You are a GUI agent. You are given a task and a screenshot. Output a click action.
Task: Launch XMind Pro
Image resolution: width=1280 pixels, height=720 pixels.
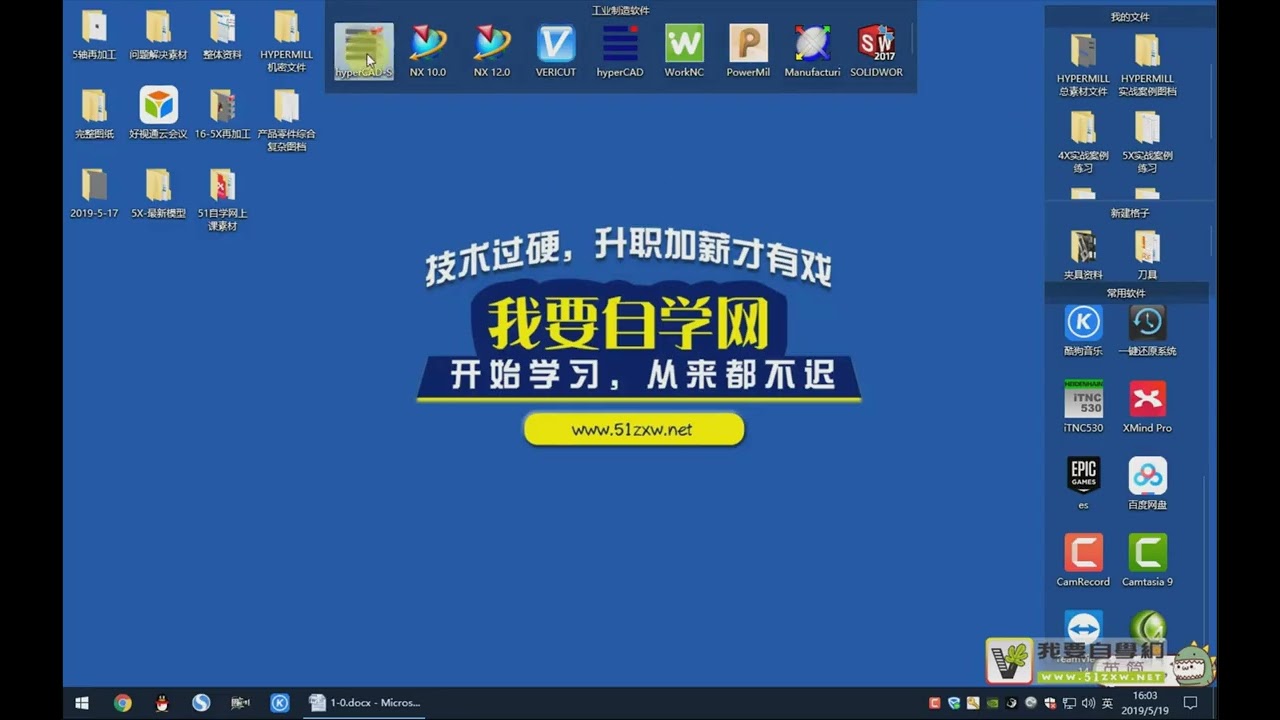1147,407
